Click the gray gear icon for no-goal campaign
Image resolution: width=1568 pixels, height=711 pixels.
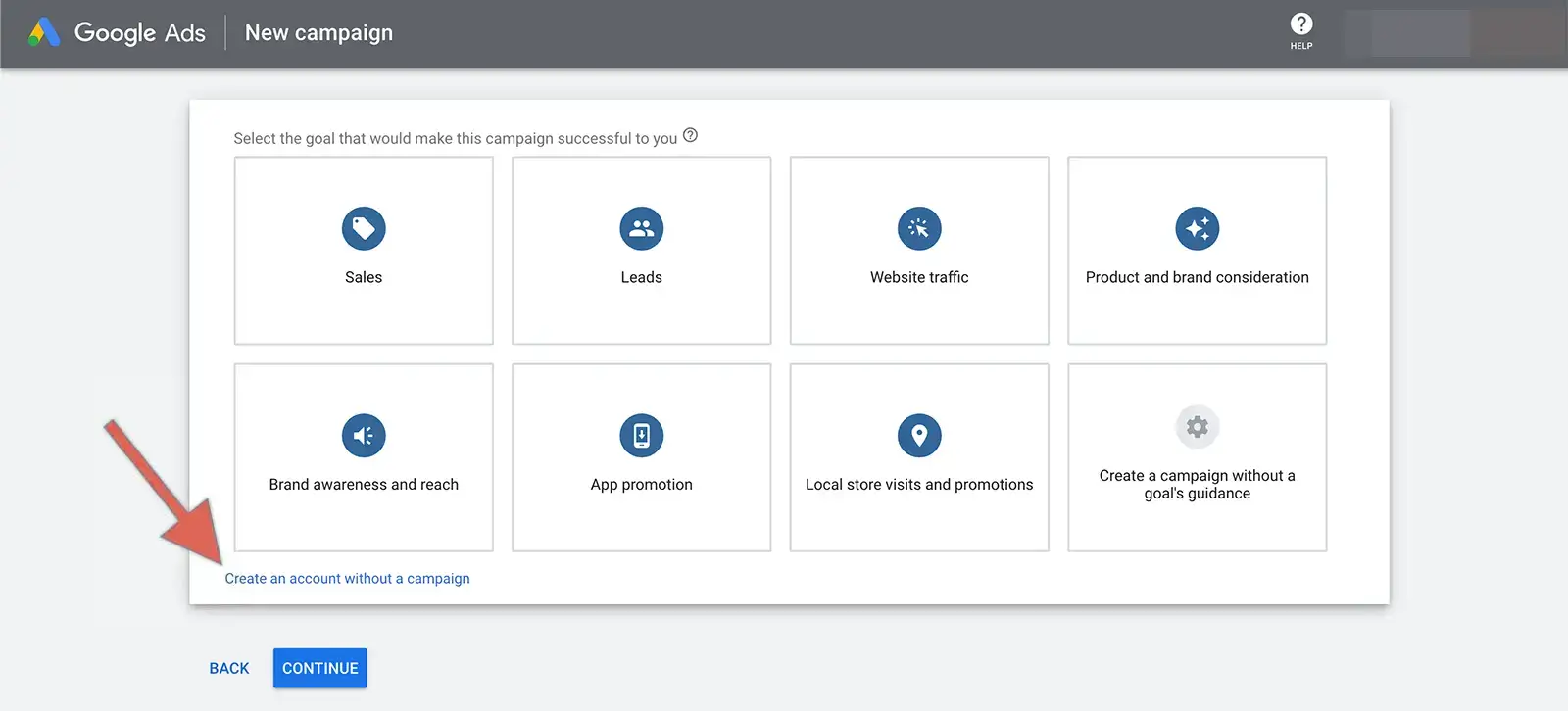coord(1197,427)
